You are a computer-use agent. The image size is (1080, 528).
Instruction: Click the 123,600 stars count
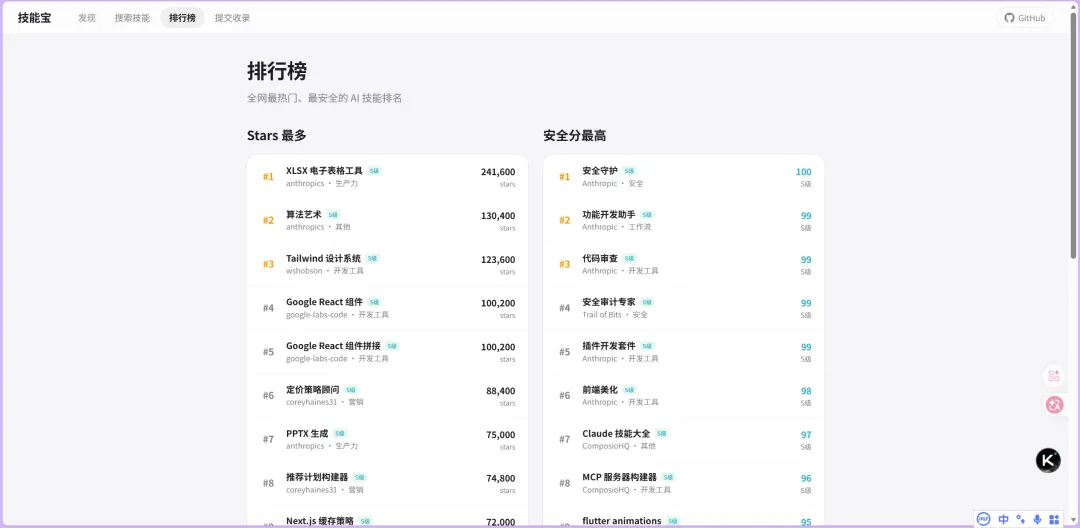click(x=498, y=260)
